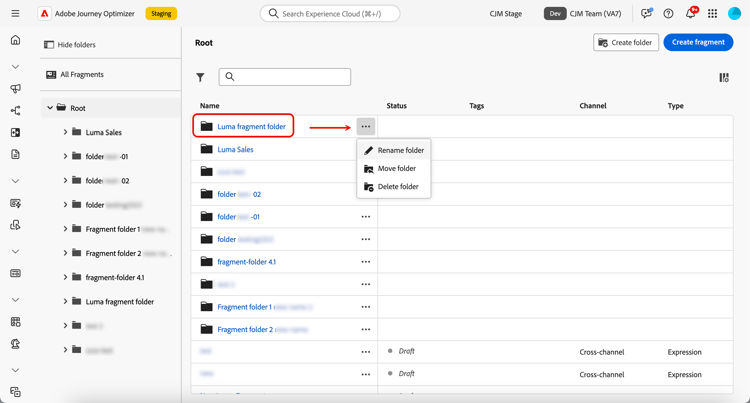Click the Adobe logo icon
The width and height of the screenshot is (750, 403).
[x=44, y=13]
